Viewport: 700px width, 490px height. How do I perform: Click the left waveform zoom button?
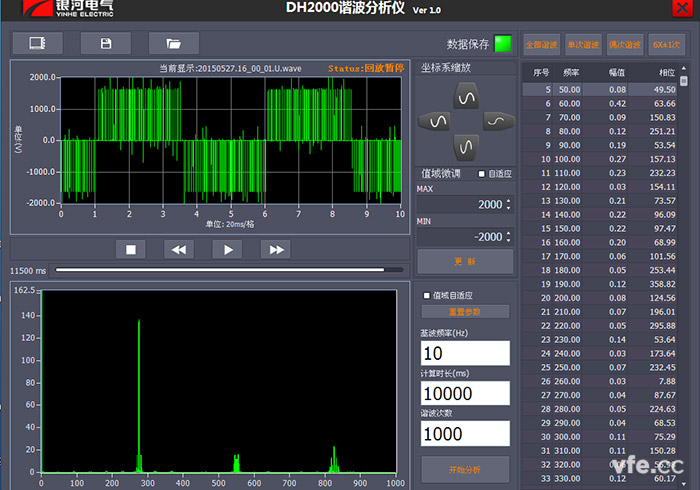pos(437,121)
